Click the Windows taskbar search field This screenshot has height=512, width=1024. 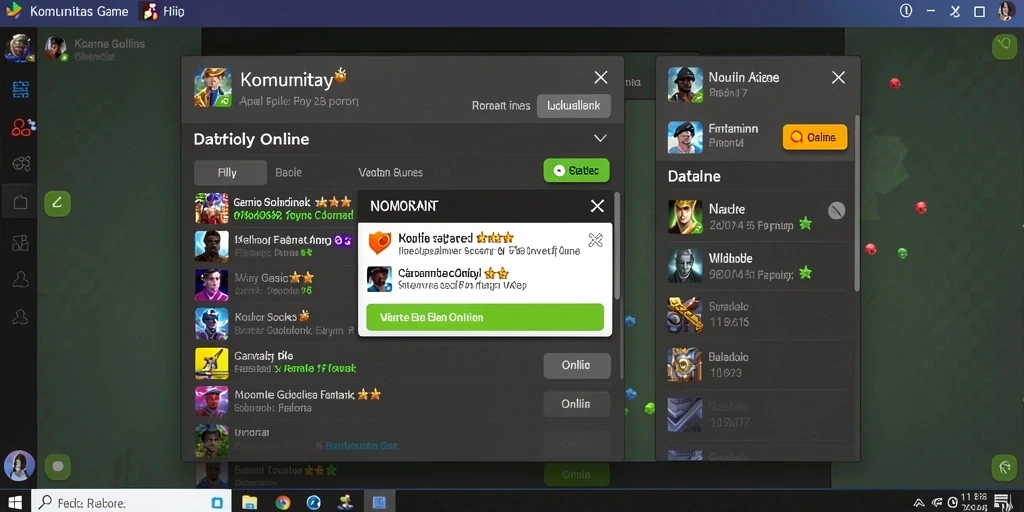[x=131, y=502]
